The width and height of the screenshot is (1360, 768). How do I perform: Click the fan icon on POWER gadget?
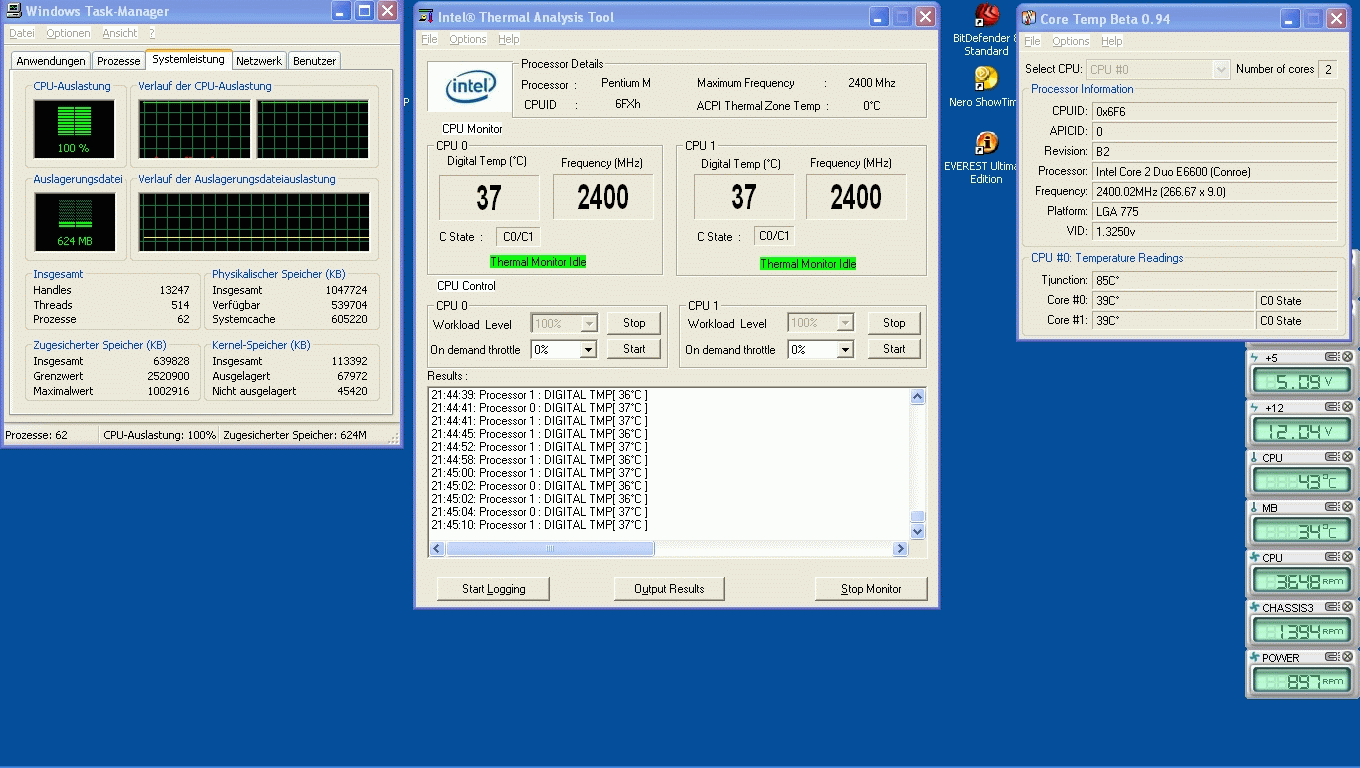[1254, 657]
